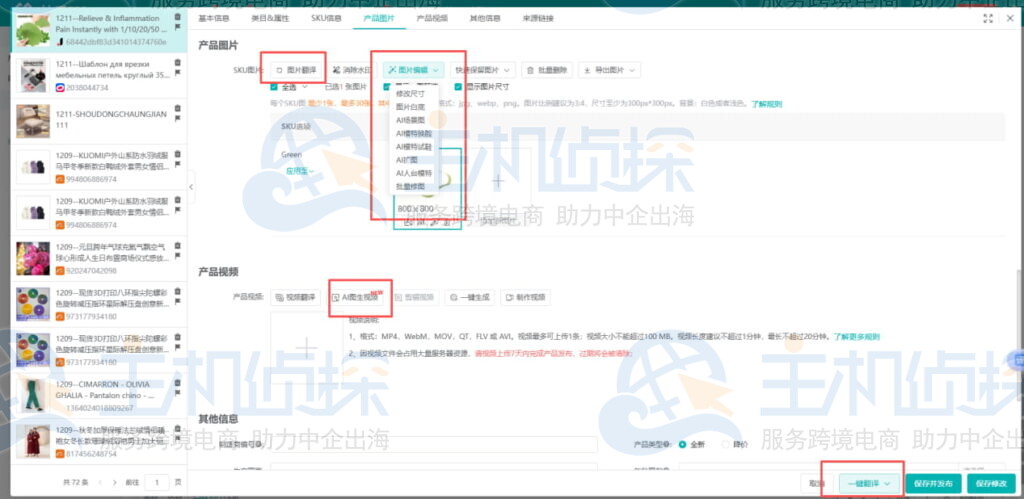
Task: Click the AI图生视频 button
Action: [x=355, y=297]
